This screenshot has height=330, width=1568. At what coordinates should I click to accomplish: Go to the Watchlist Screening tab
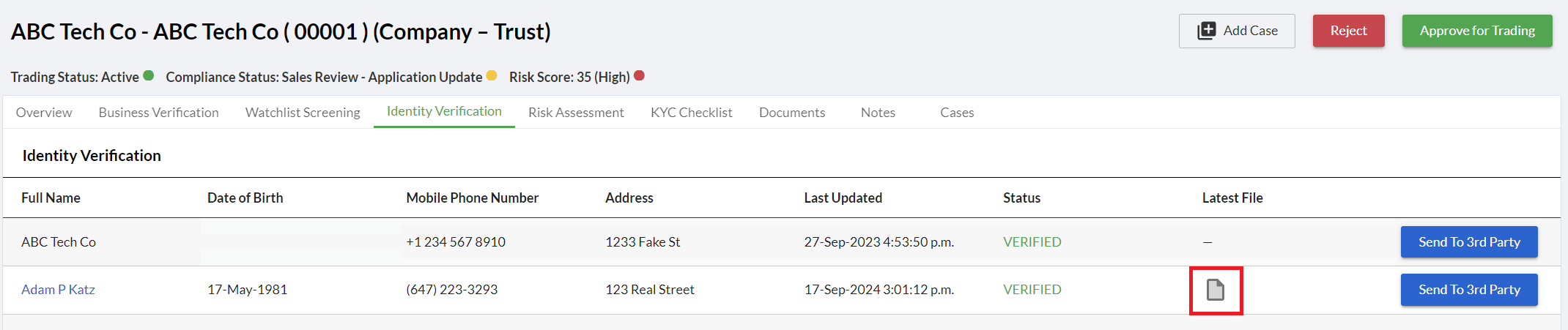point(303,113)
